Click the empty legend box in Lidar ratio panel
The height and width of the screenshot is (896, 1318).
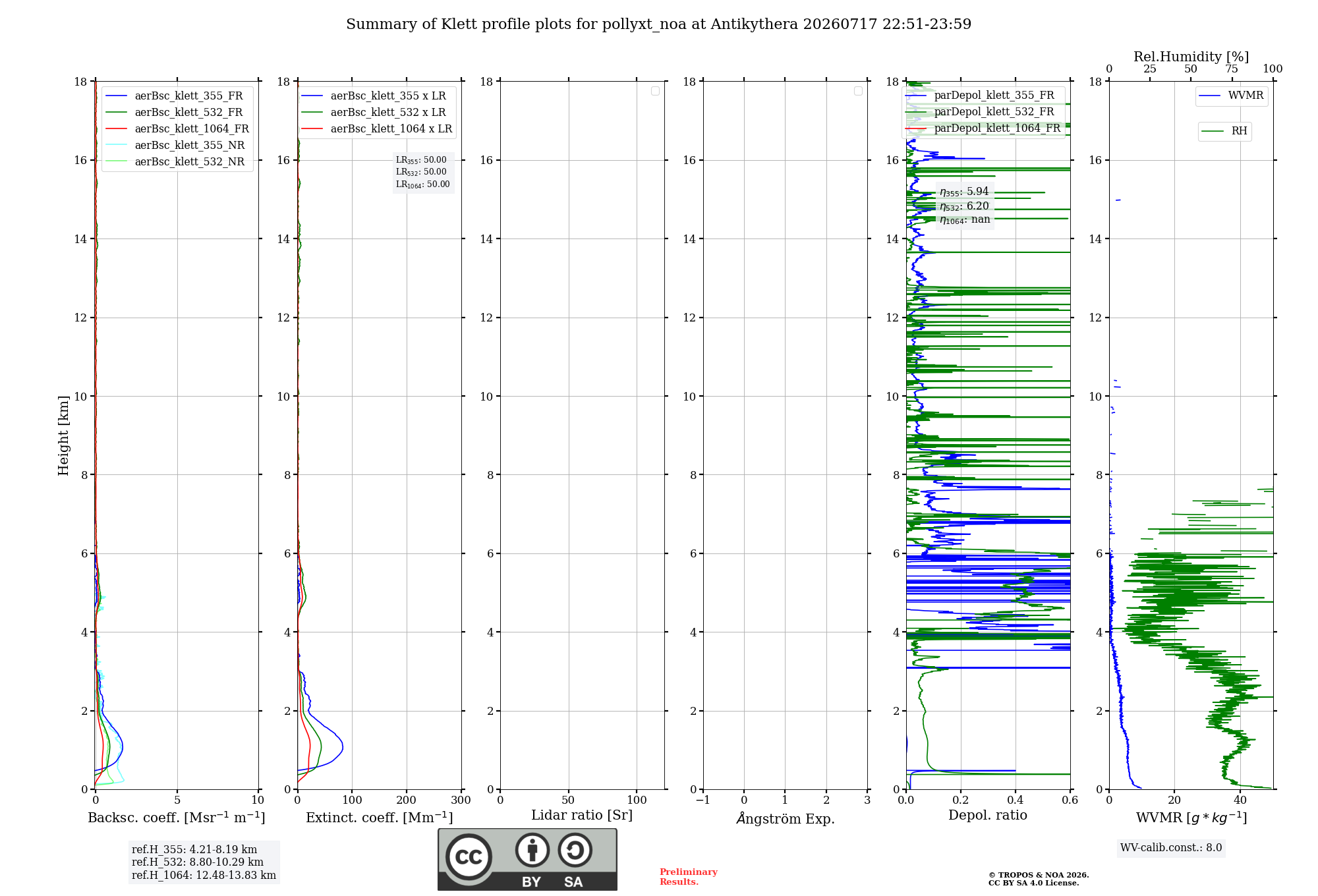click(655, 91)
